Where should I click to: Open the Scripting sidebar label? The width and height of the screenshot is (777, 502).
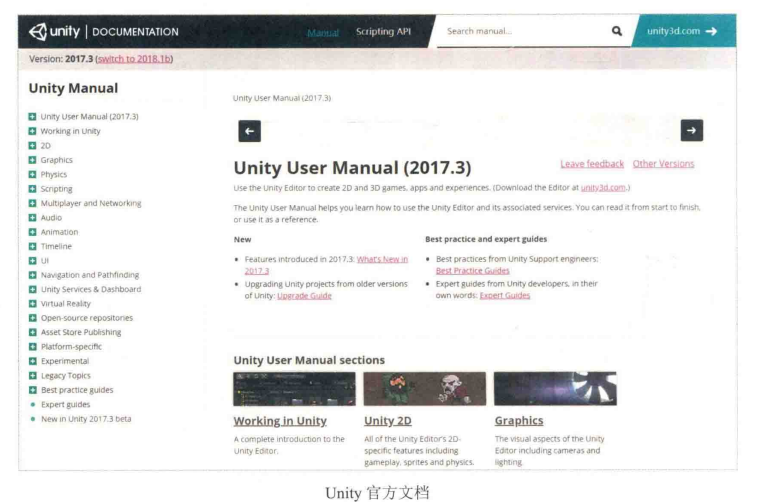[56, 189]
